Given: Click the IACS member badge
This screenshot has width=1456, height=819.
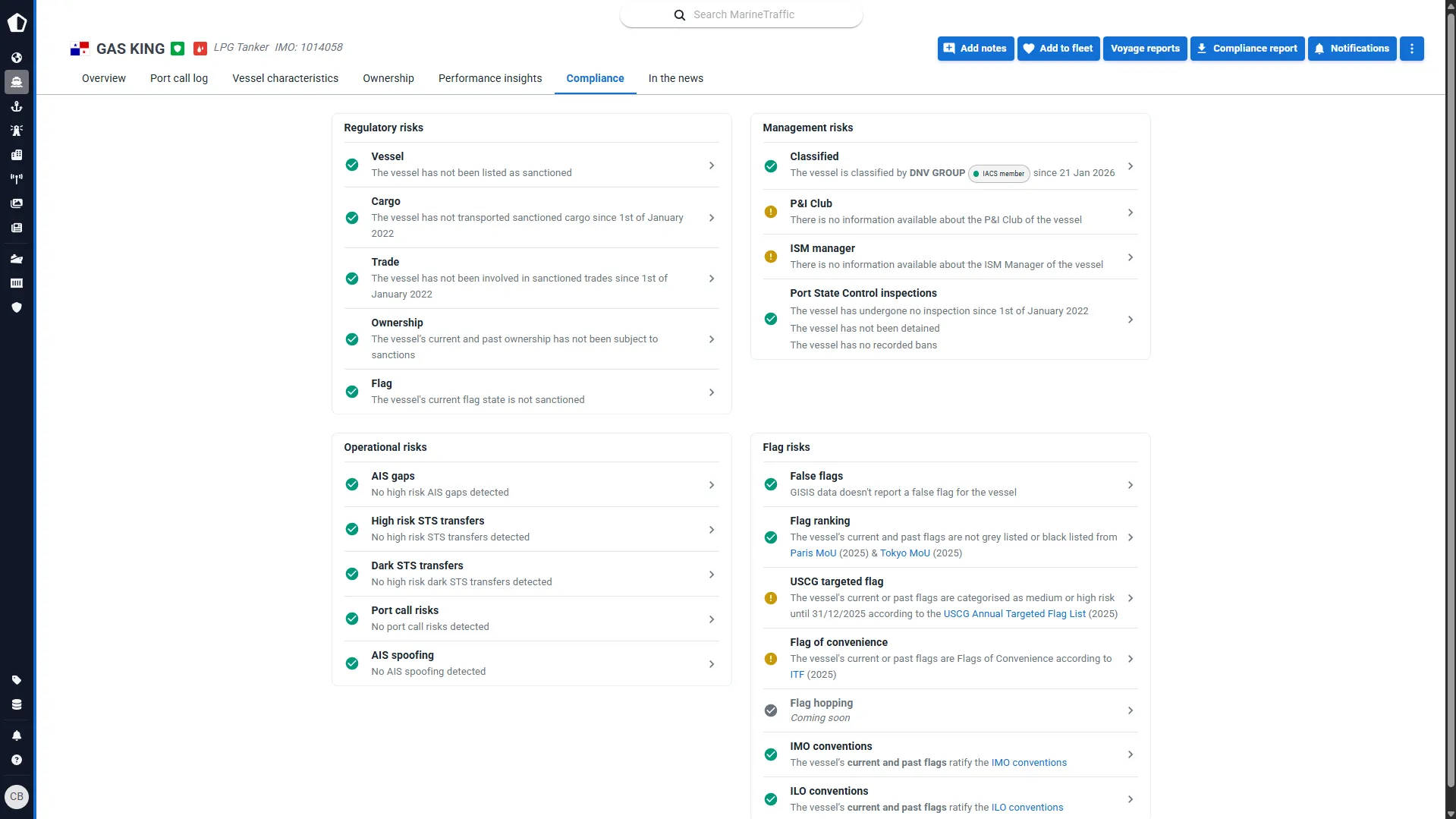Looking at the screenshot, I should click(999, 174).
